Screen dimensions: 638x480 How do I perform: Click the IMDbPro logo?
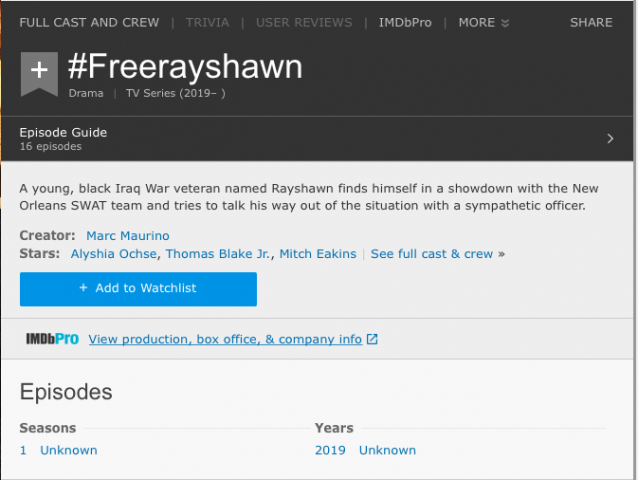[x=52, y=339]
